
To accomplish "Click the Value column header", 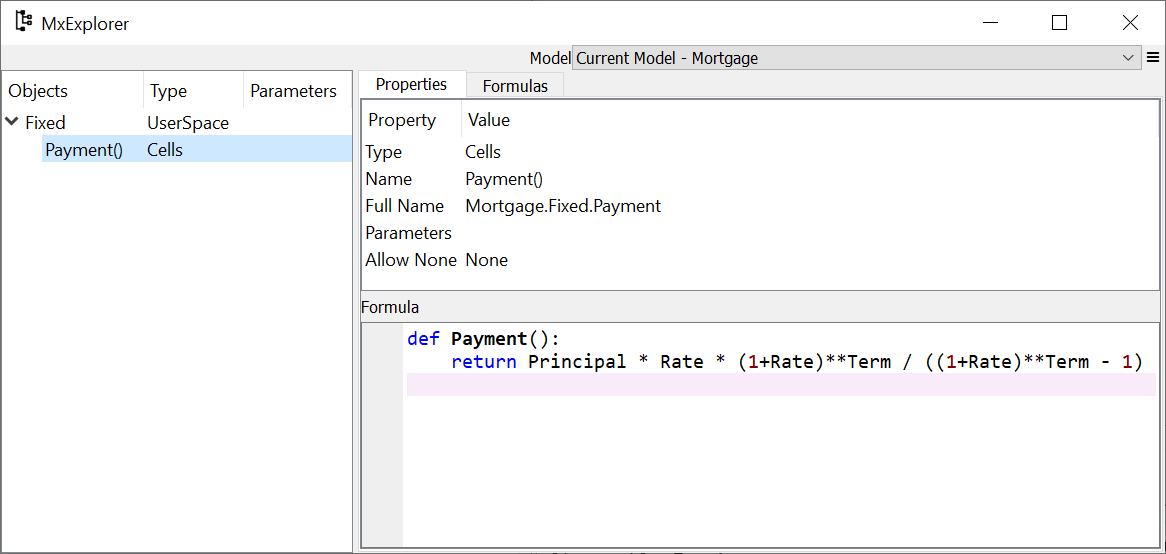I will pos(810,119).
